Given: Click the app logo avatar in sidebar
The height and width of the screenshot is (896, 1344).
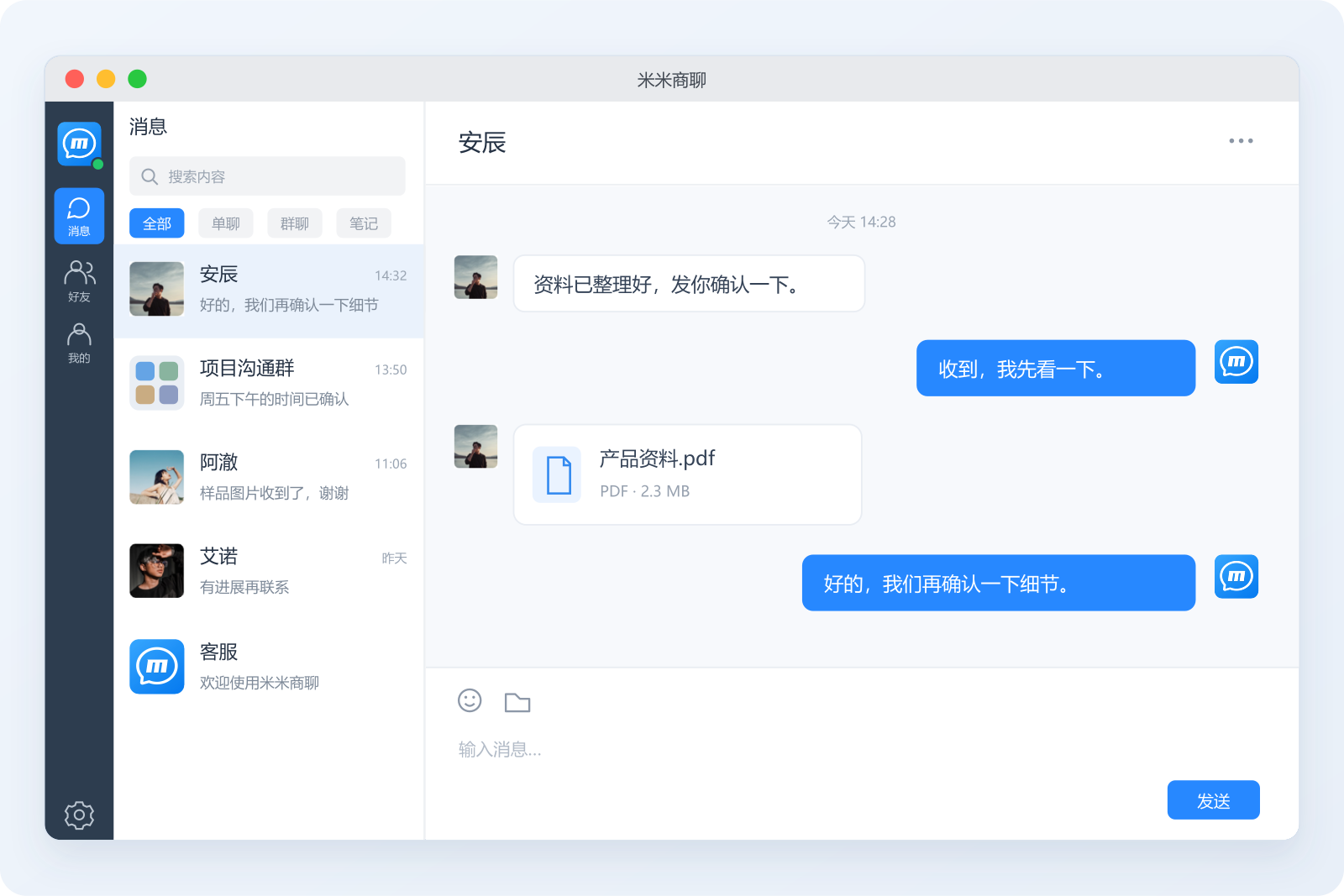Looking at the screenshot, I should point(79,144).
